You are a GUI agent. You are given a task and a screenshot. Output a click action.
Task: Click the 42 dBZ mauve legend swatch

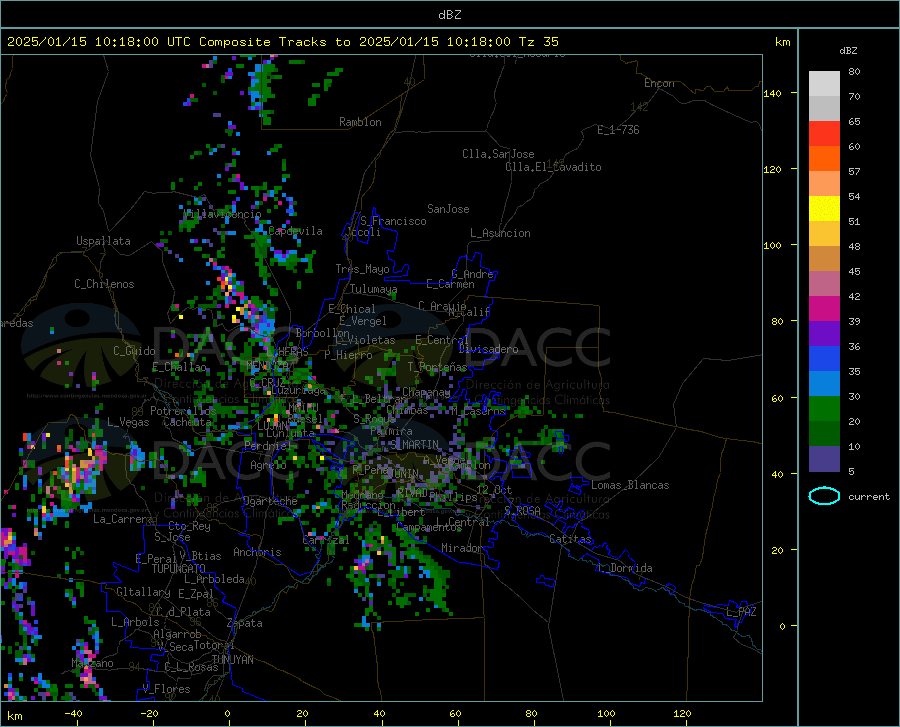pos(824,283)
